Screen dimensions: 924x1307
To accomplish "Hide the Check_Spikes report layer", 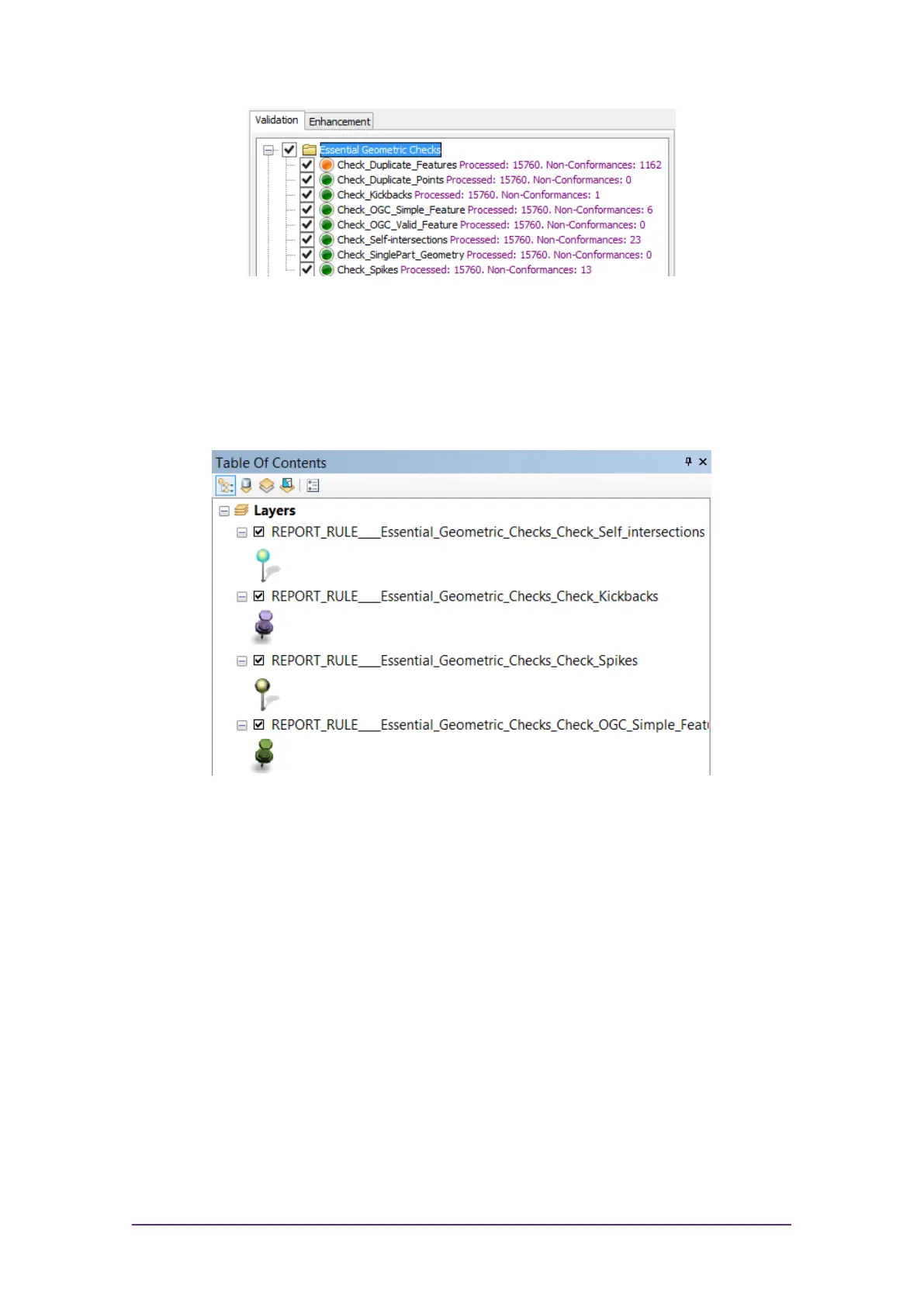I will [x=259, y=660].
